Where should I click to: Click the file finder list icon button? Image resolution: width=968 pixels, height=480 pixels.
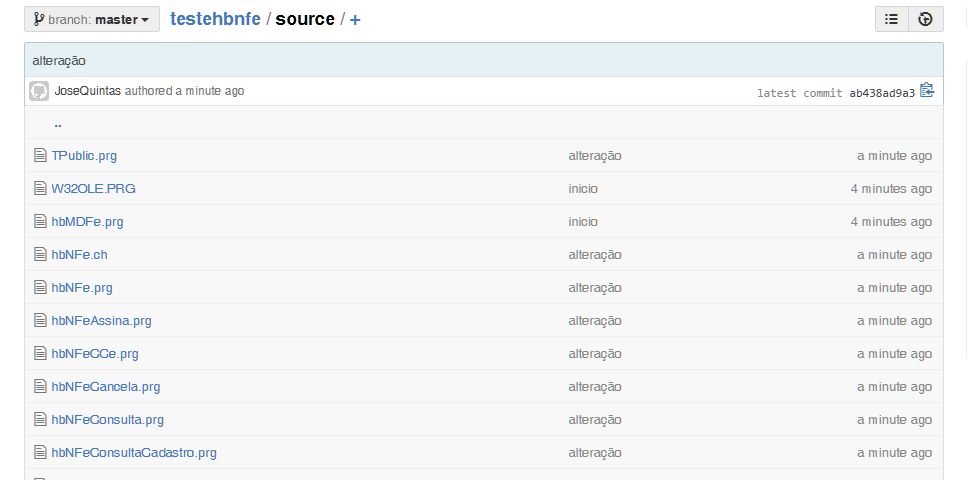click(891, 19)
